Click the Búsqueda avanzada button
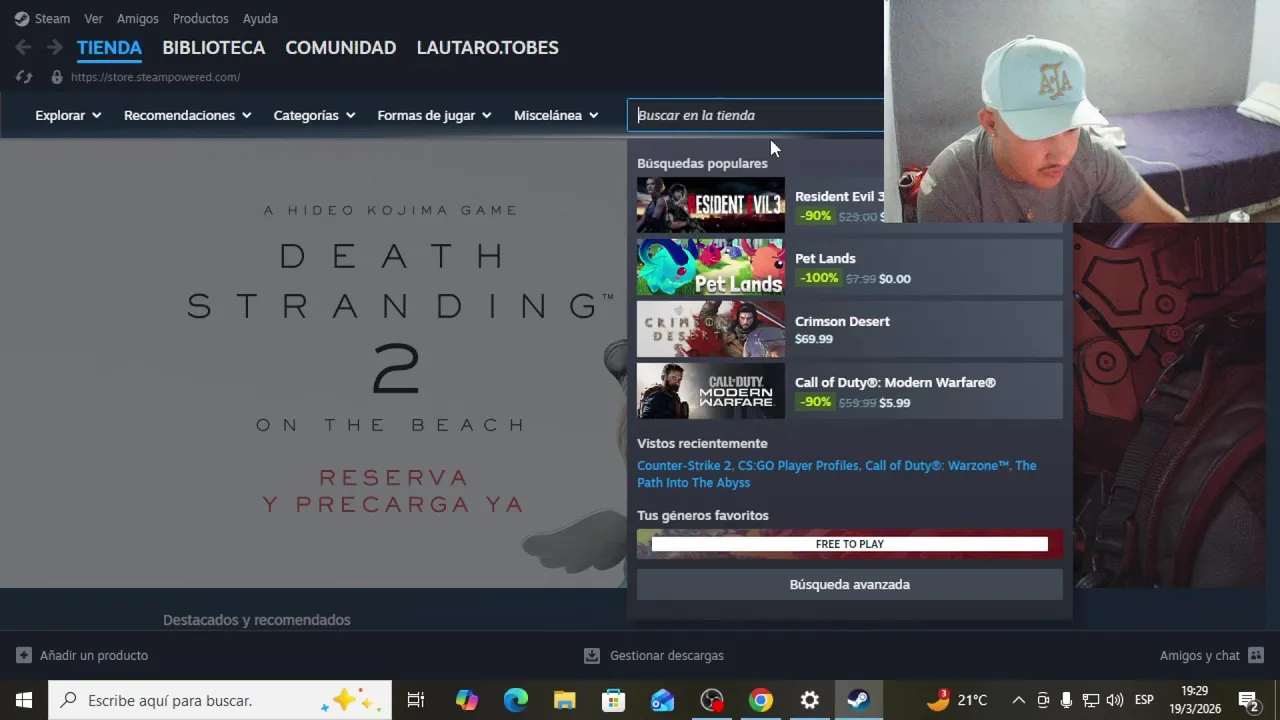1280x720 pixels. (x=849, y=584)
